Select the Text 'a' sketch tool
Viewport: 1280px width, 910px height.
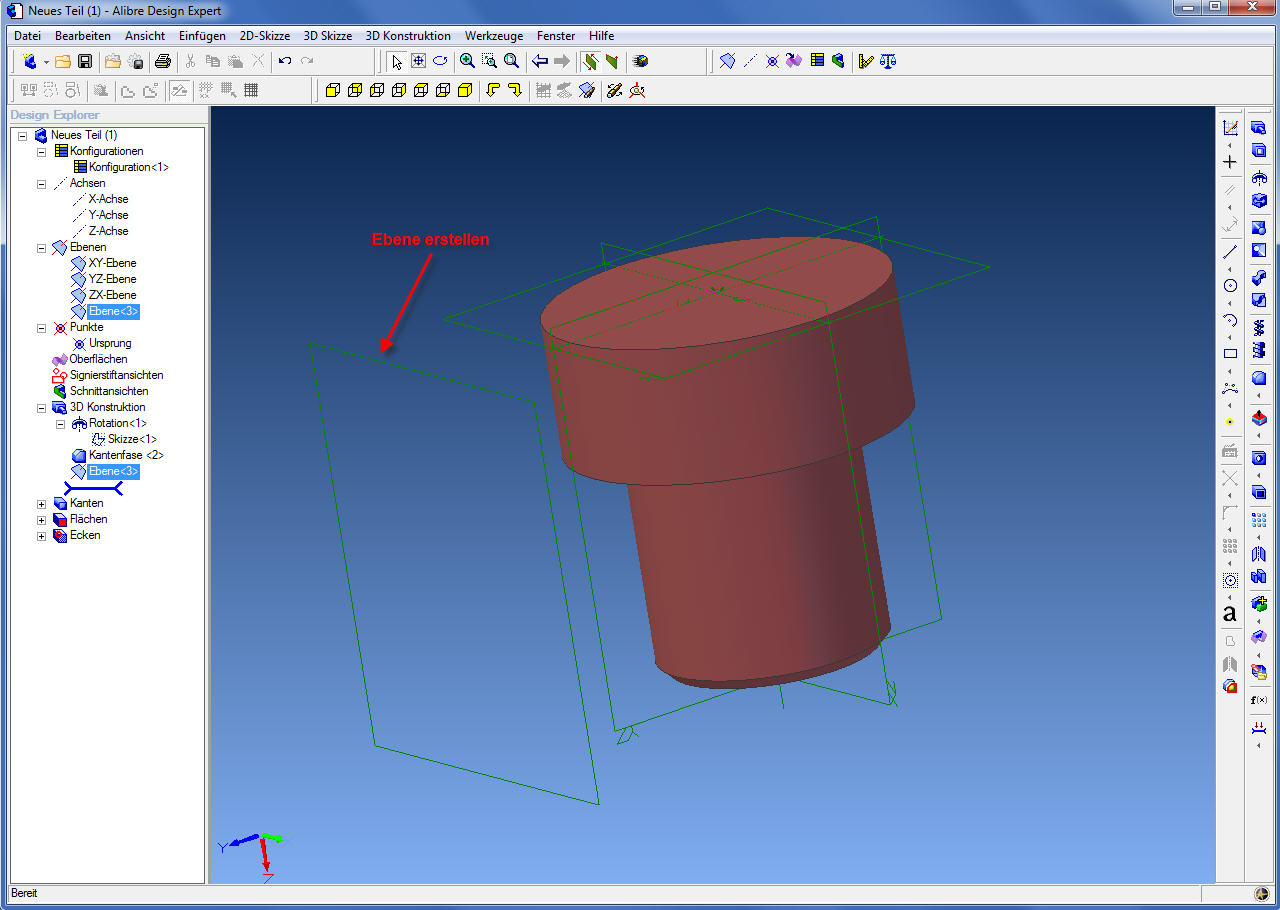pos(1230,613)
